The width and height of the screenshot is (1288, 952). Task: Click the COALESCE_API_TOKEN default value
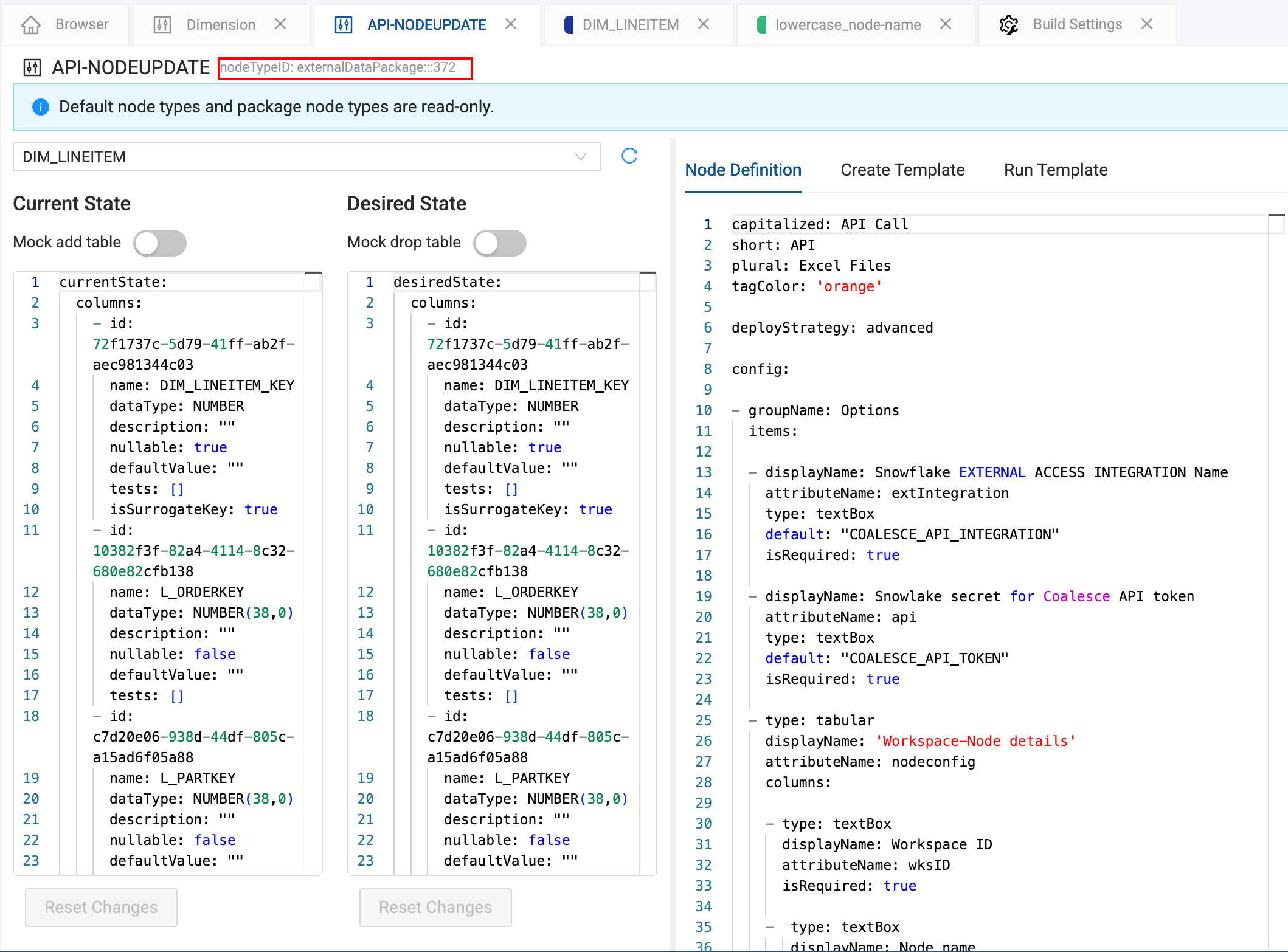click(924, 658)
